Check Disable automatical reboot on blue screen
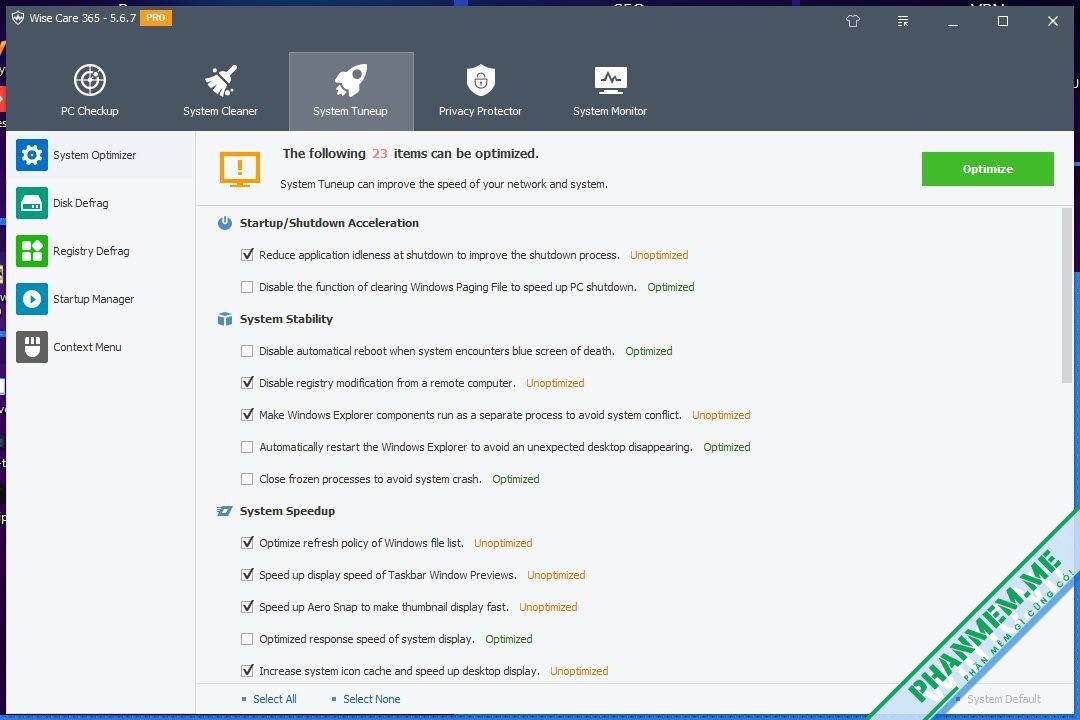The width and height of the screenshot is (1080, 720). tap(247, 351)
